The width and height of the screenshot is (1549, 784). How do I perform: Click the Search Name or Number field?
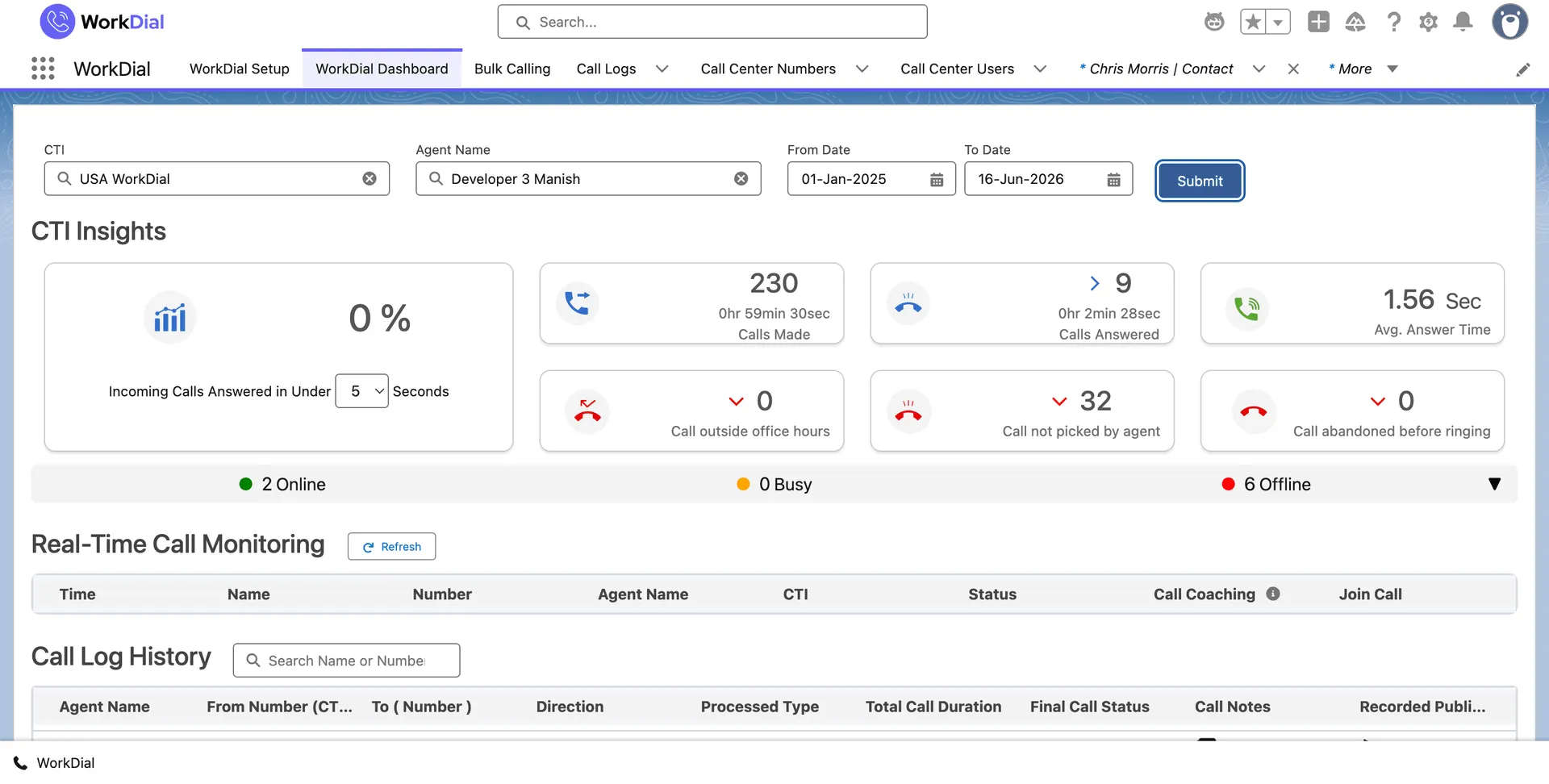(346, 661)
